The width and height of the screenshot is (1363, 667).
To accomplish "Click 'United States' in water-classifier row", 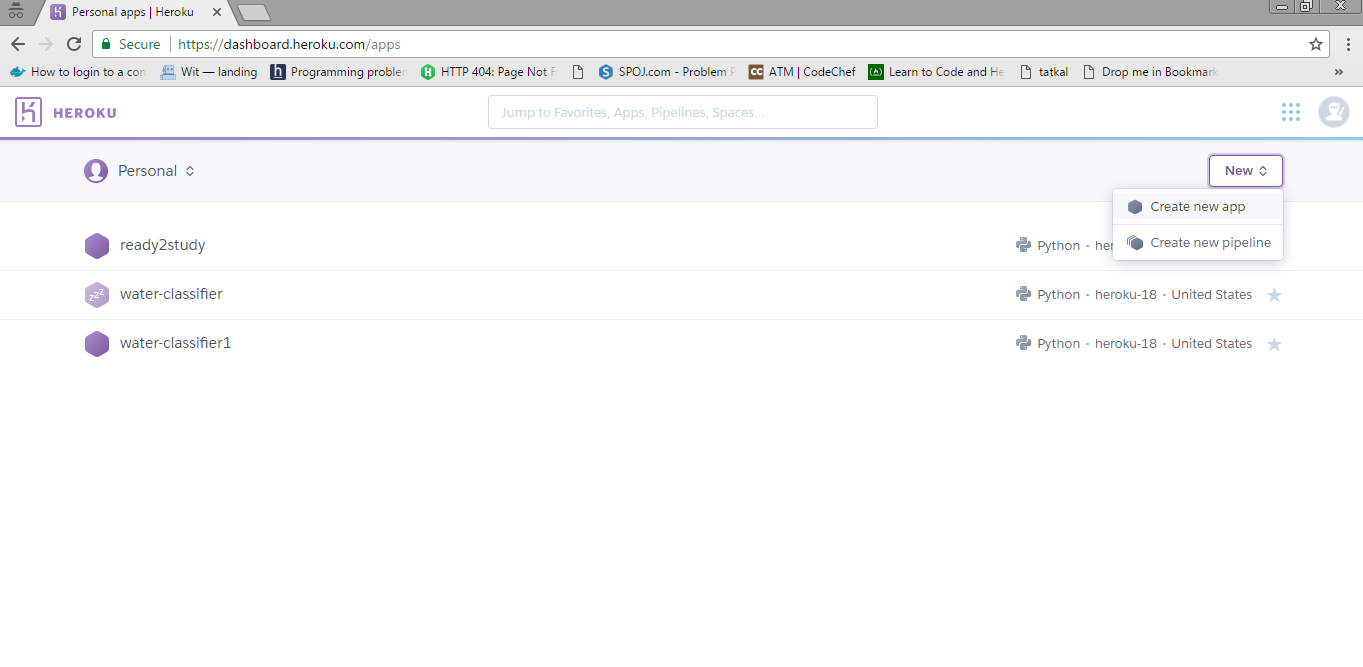I will pos(1211,294).
